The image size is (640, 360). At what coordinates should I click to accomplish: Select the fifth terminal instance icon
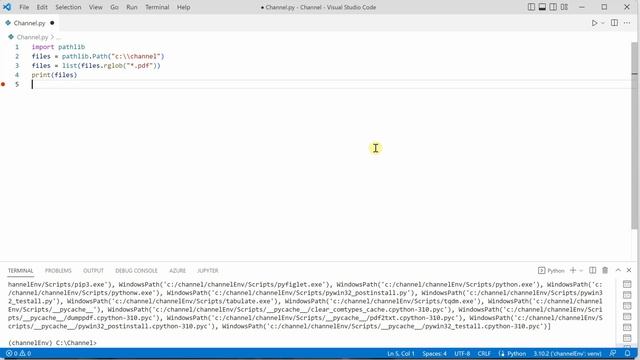(627, 327)
